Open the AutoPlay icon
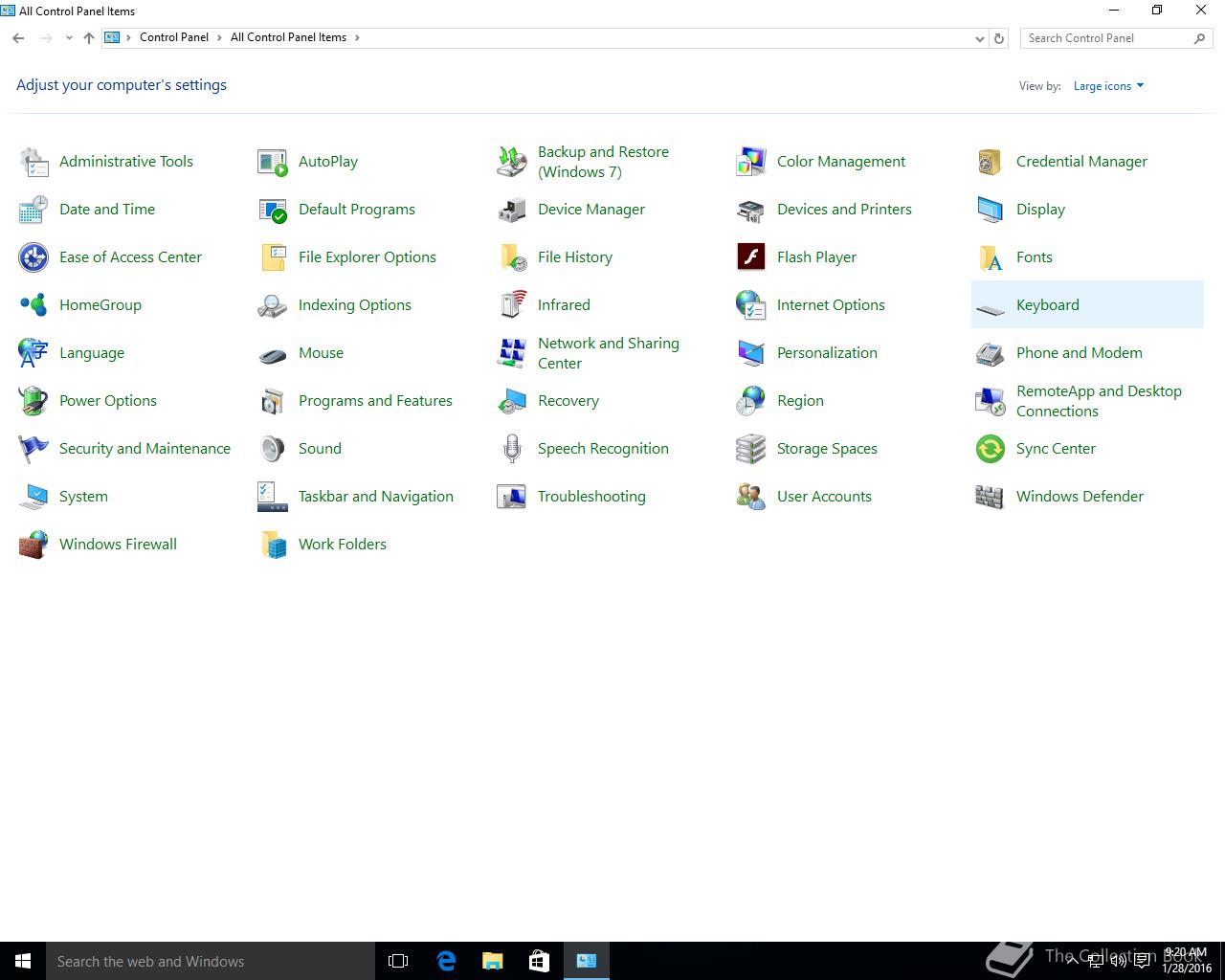 tap(273, 162)
